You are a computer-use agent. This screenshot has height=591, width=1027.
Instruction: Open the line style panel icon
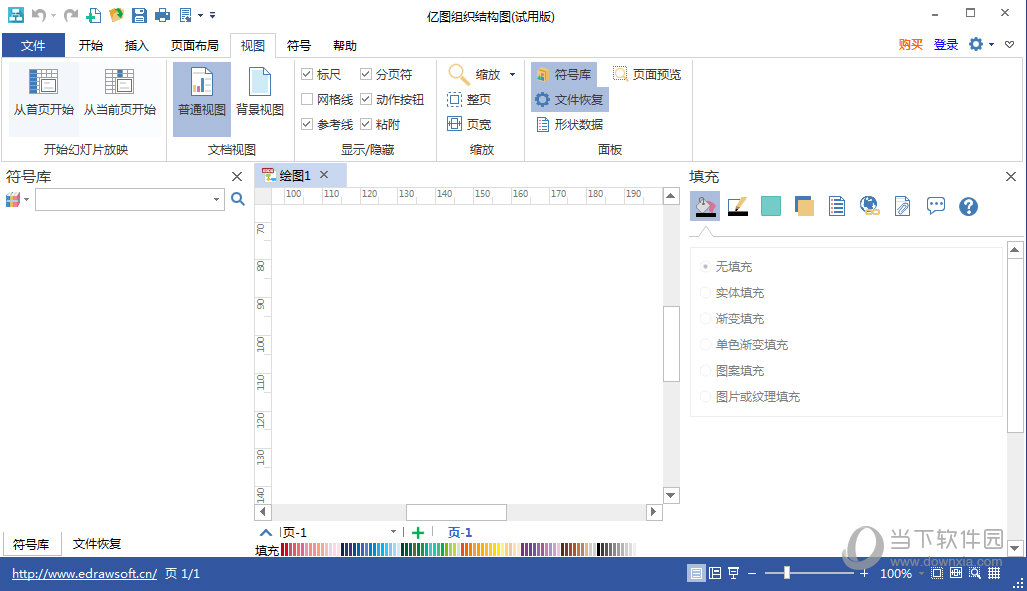[738, 206]
